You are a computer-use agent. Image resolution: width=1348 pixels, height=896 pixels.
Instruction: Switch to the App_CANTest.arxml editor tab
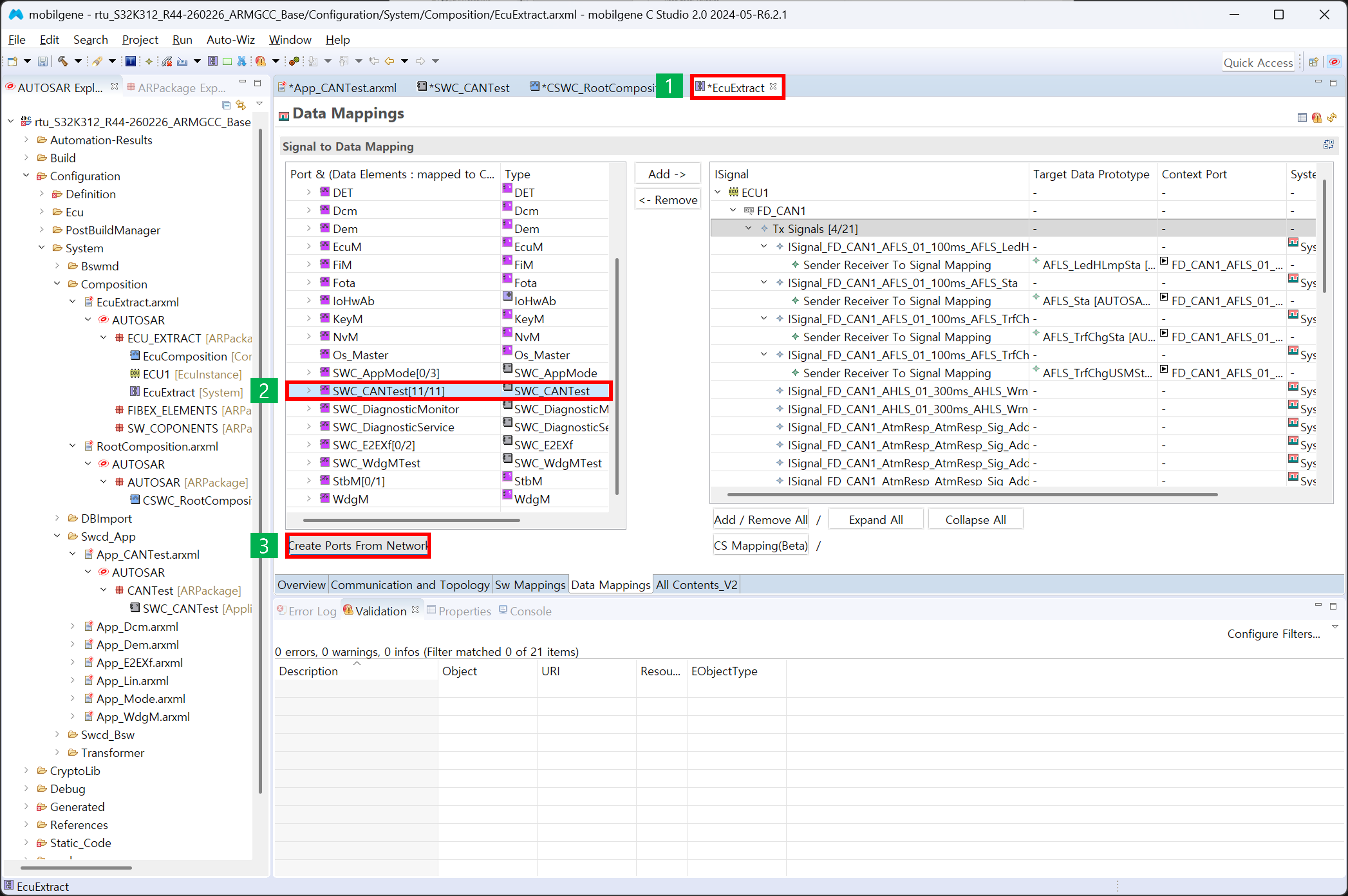(337, 88)
